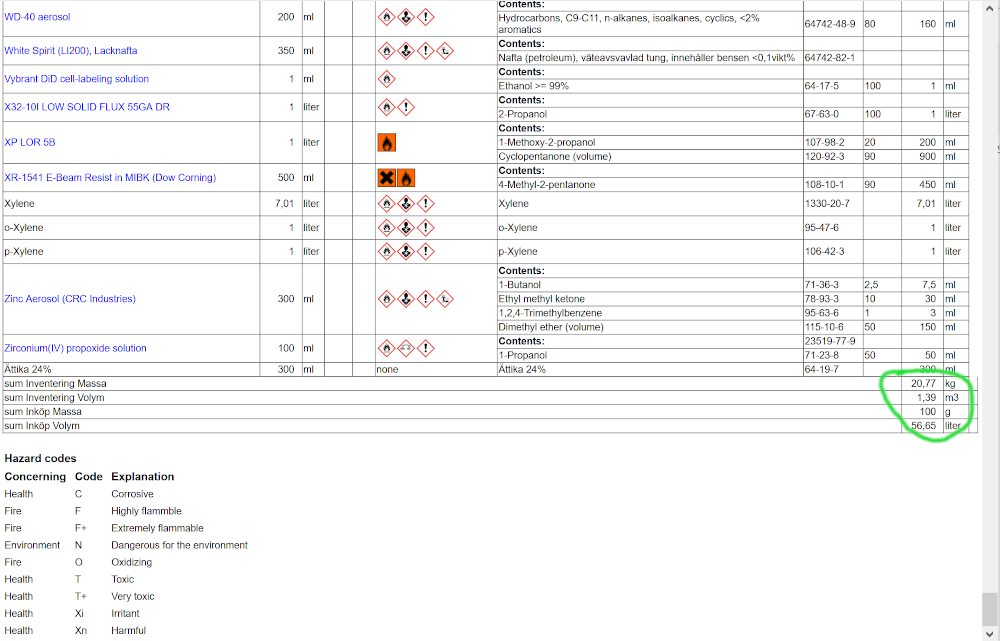Click the flame pictogram for Zinc Aerosol
The height and width of the screenshot is (641, 1000).
coord(386,298)
